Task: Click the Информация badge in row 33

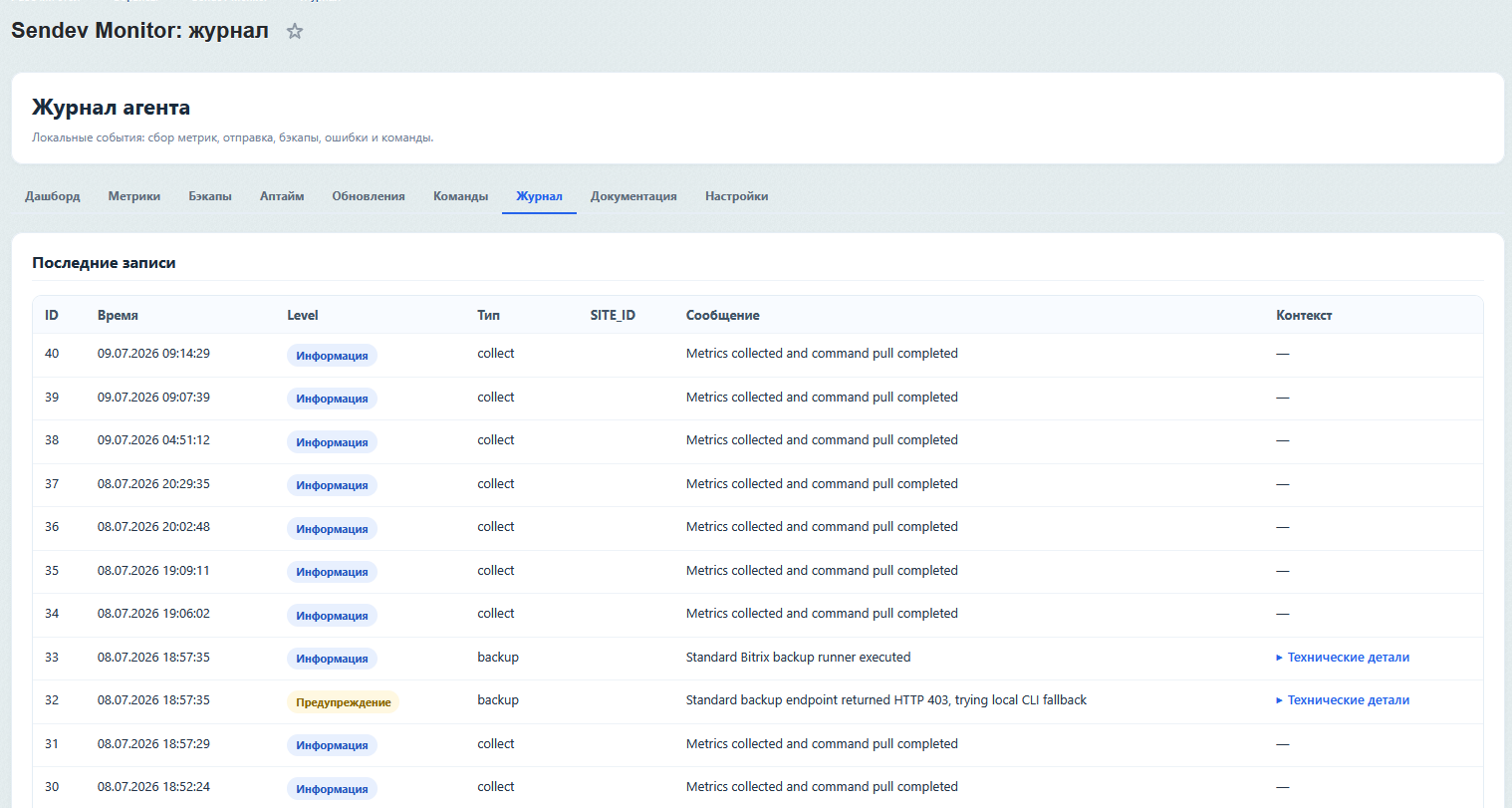Action: [x=332, y=659]
